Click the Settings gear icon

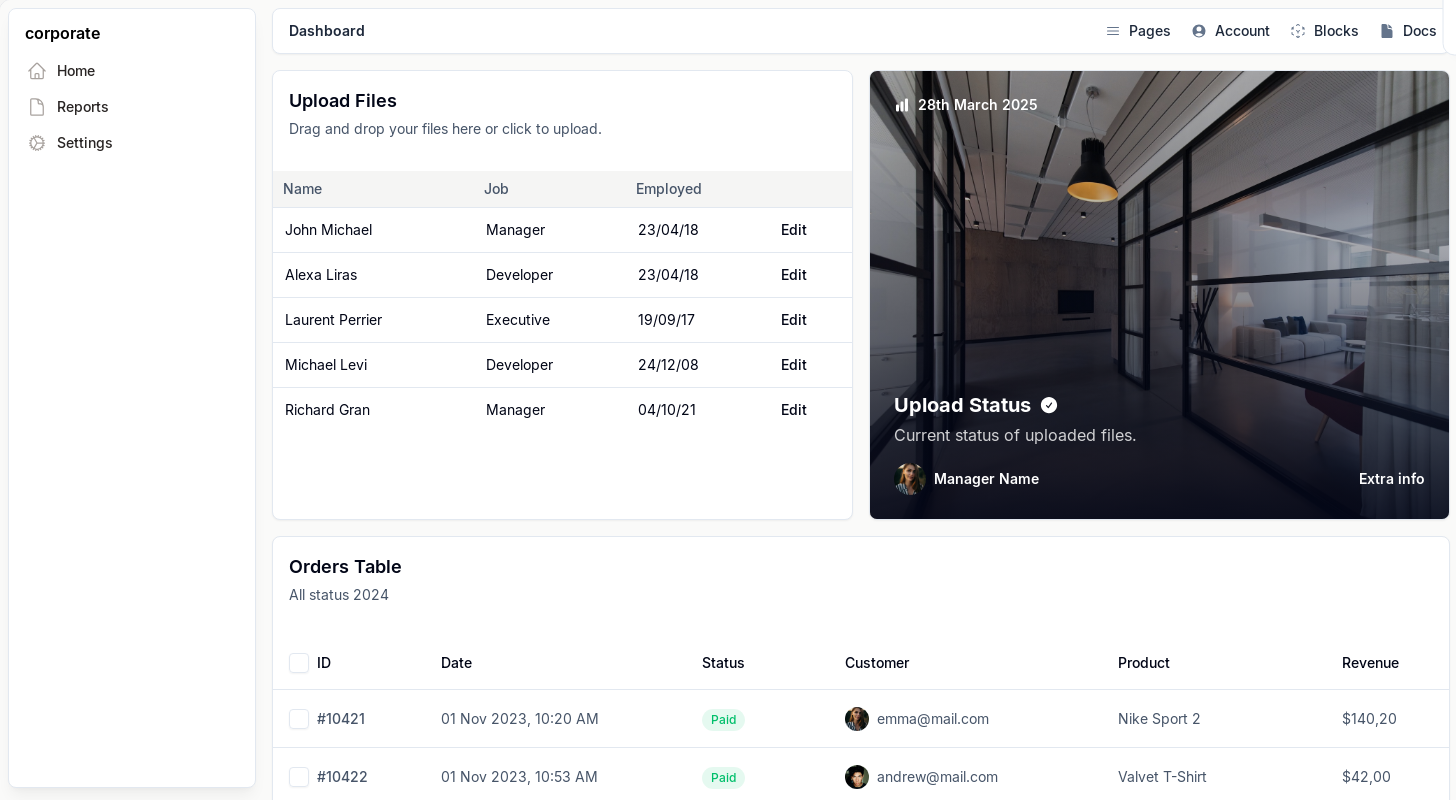click(37, 143)
